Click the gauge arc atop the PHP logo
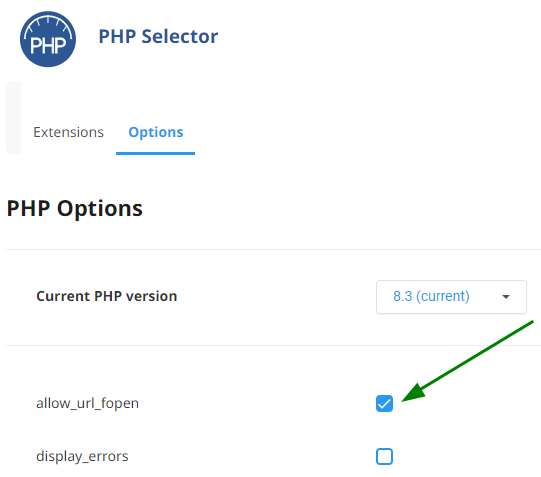 48,26
